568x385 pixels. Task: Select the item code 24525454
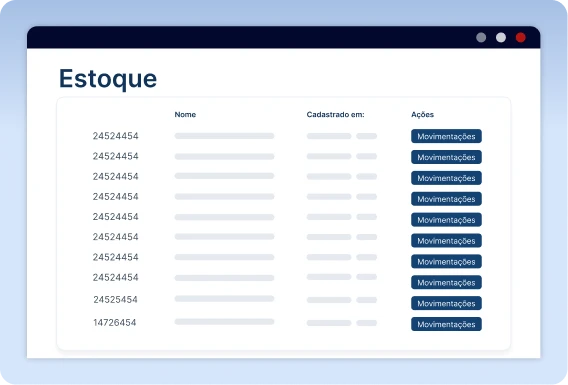116,300
